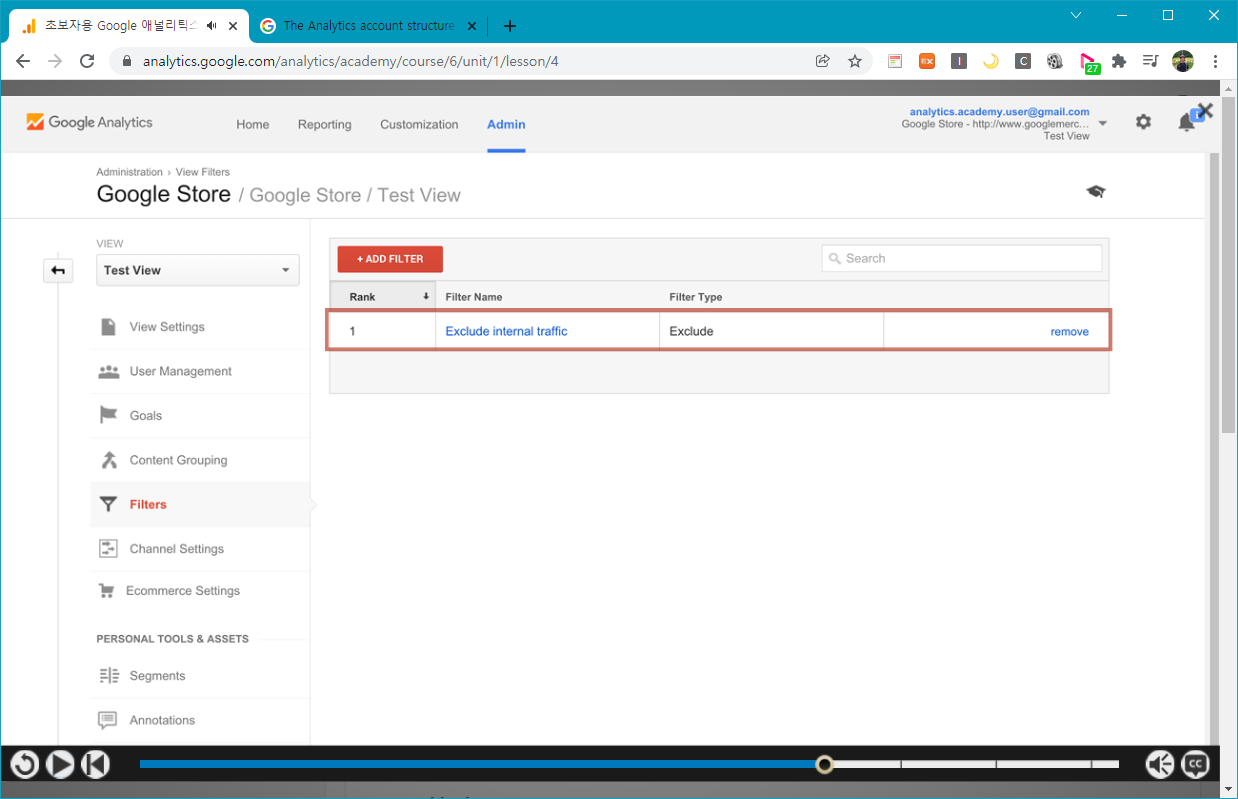This screenshot has height=799, width=1238.
Task: Open the Chrome profile avatar
Action: click(x=1183, y=61)
